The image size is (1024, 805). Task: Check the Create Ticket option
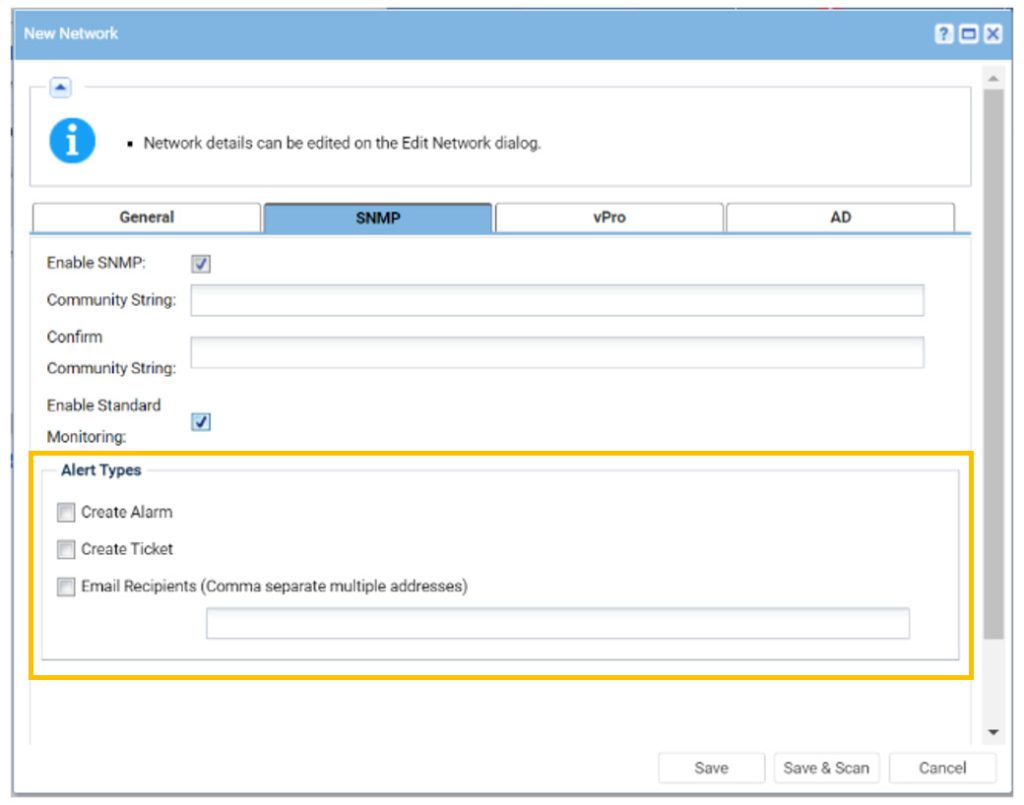(65, 550)
